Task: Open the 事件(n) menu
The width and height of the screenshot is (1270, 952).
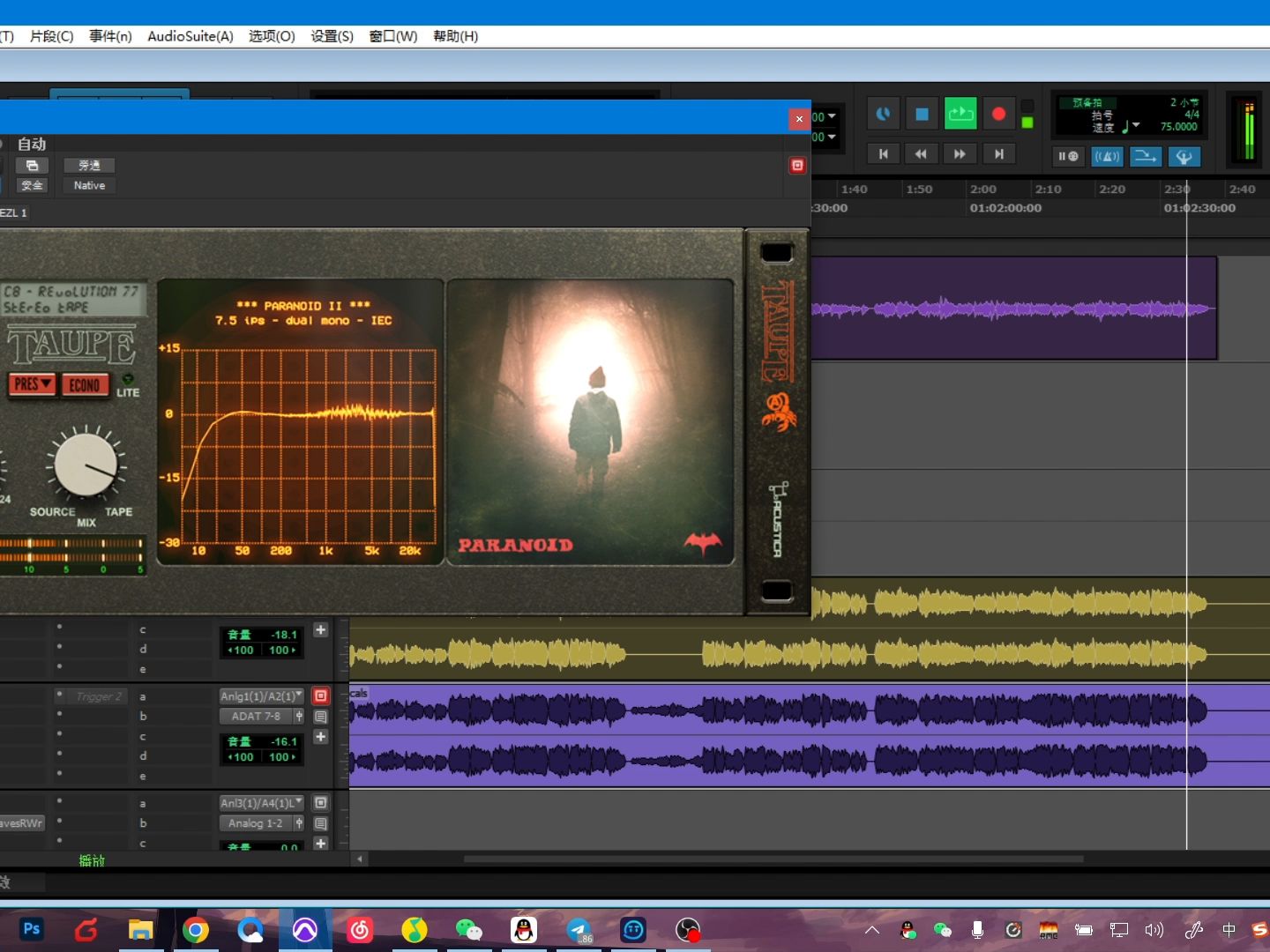Action: [x=110, y=36]
